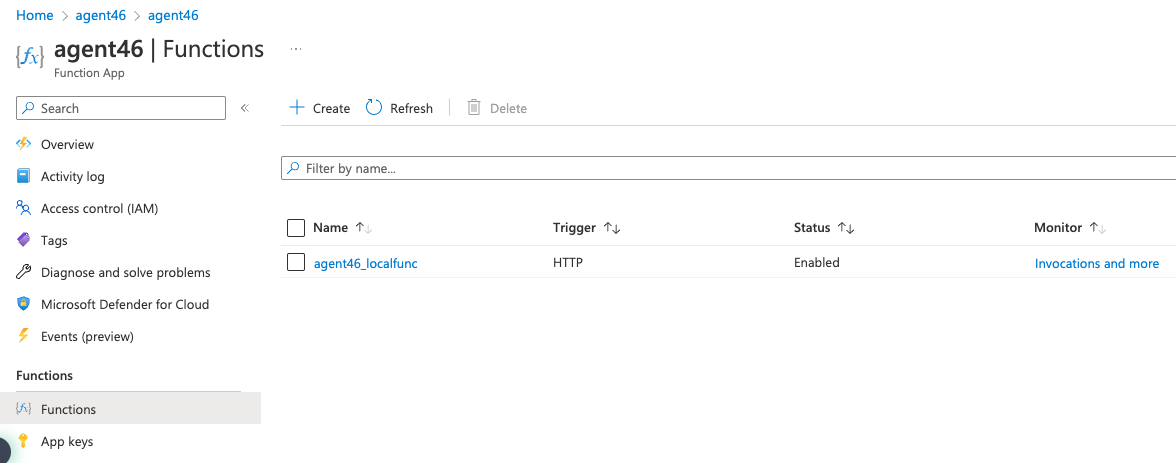Click the Events lightning bolt icon
The width and height of the screenshot is (1176, 463).
click(x=24, y=336)
